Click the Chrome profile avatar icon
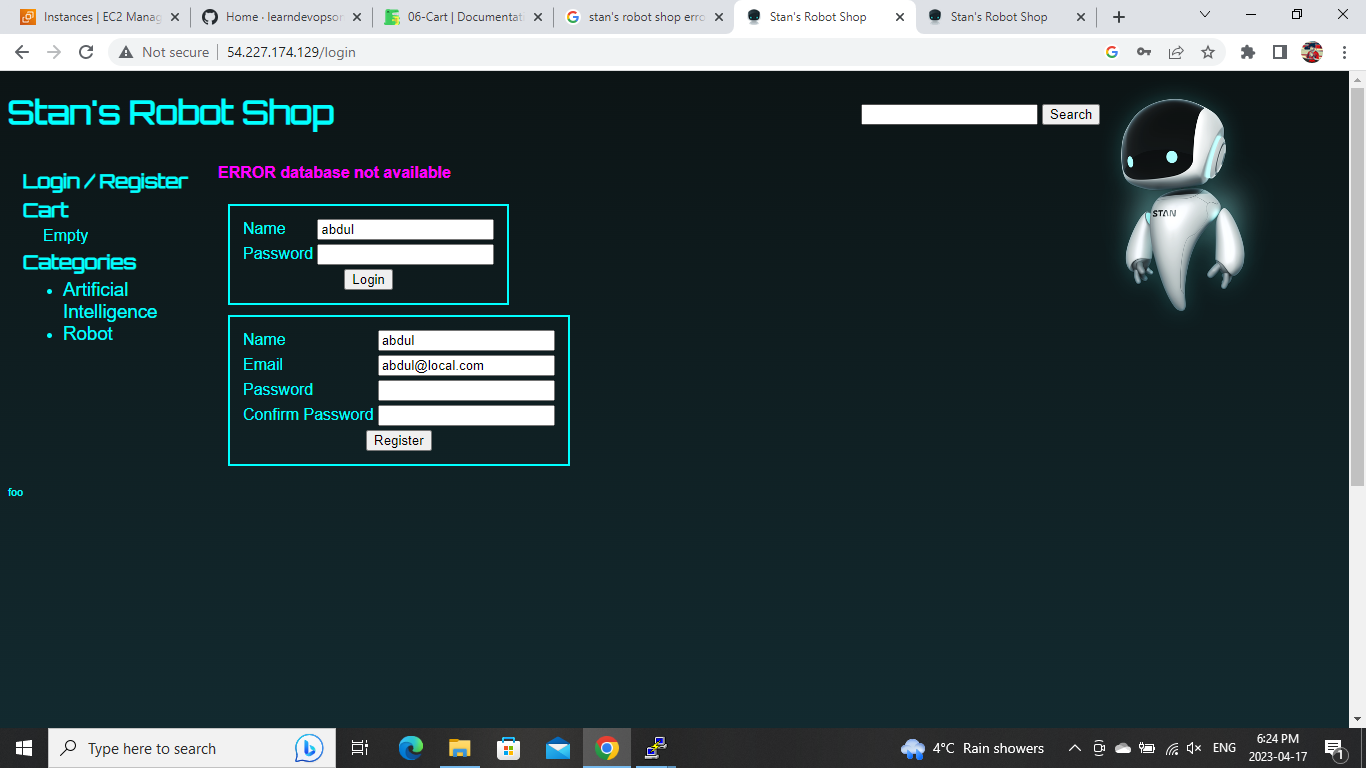This screenshot has height=768, width=1366. coord(1310,51)
